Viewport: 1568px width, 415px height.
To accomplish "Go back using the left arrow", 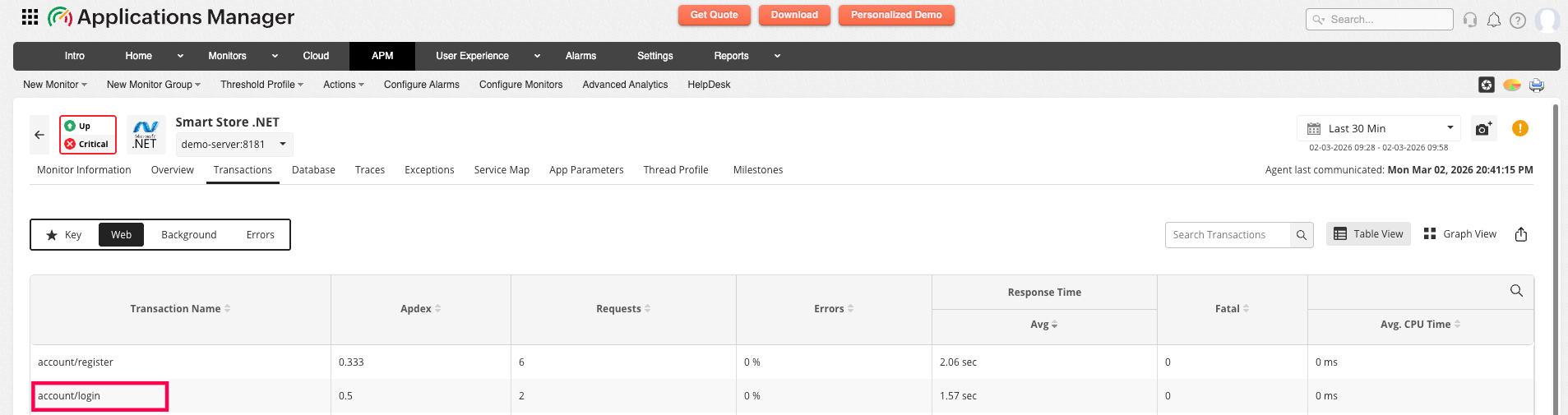I will coord(39,135).
